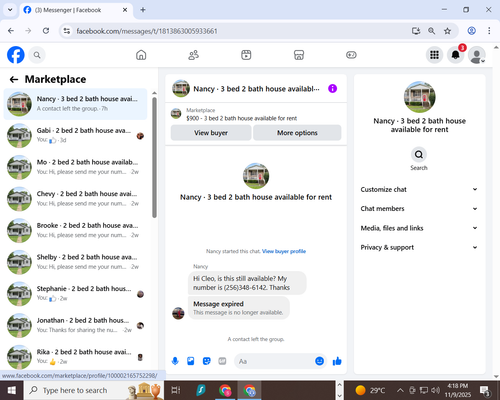Open the account profile avatar dropdown
This screenshot has width=500, height=400.
(x=477, y=55)
